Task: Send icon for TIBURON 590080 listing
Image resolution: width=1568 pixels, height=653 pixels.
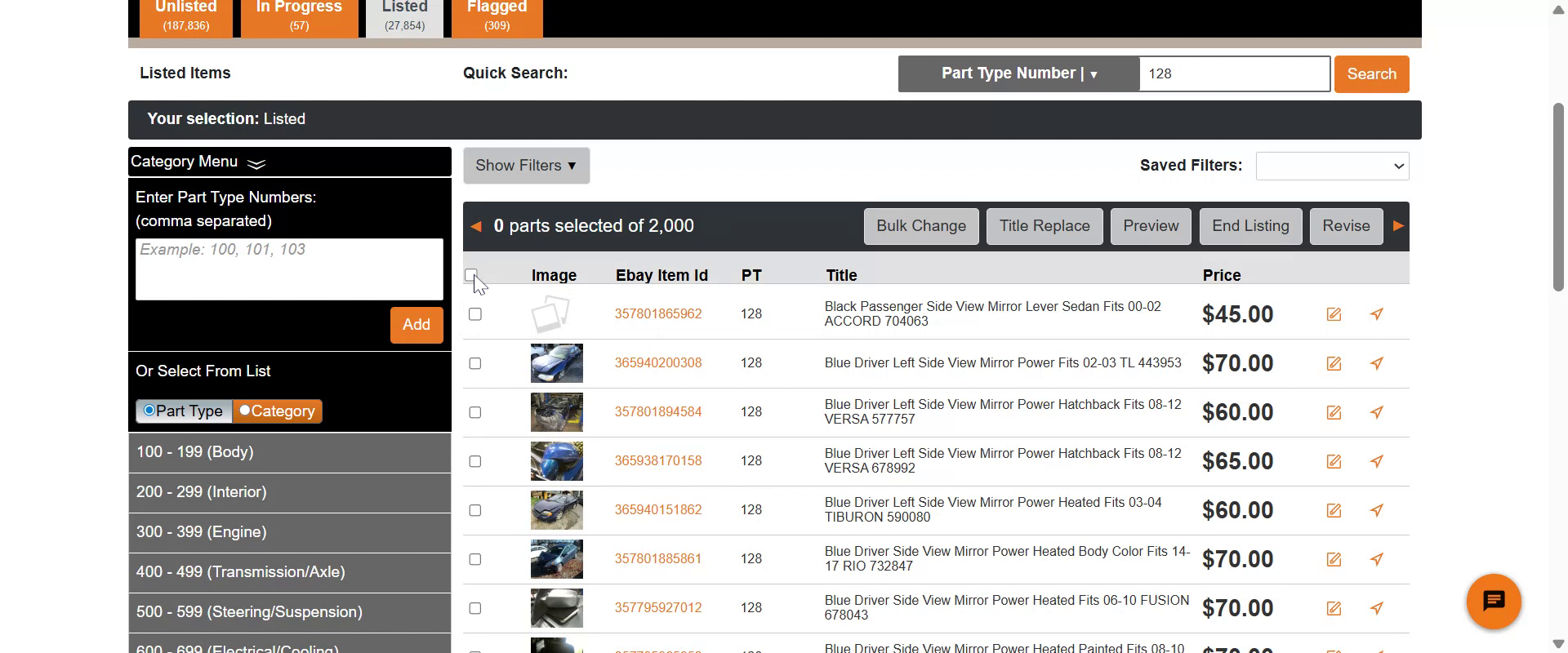Action: [x=1377, y=510]
